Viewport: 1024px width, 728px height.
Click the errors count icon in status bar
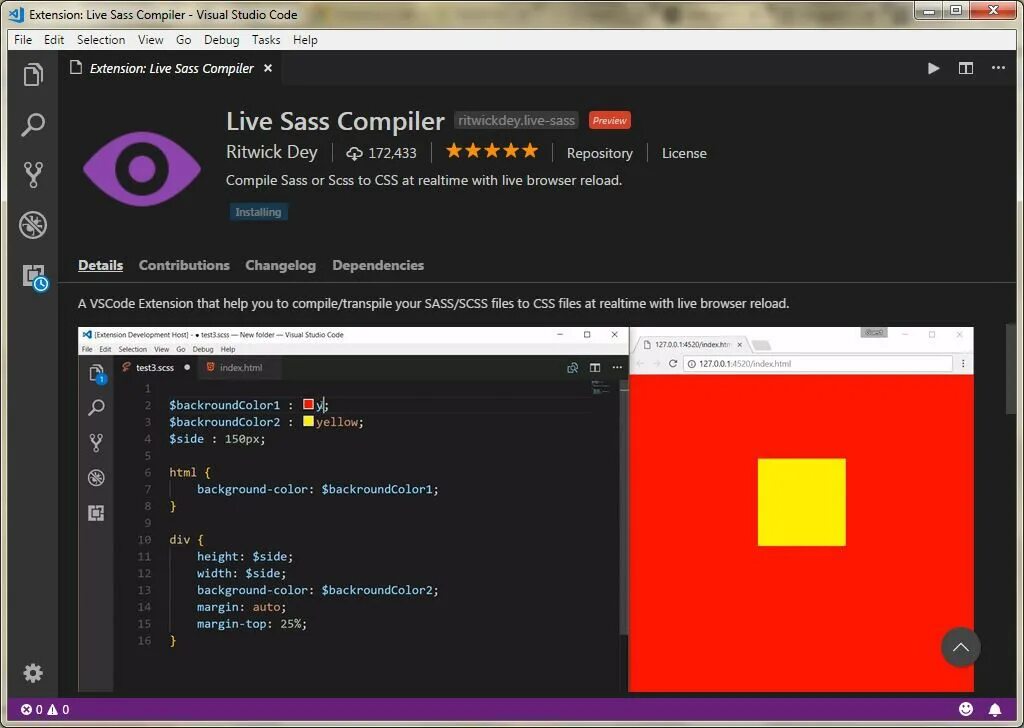click(x=26, y=709)
